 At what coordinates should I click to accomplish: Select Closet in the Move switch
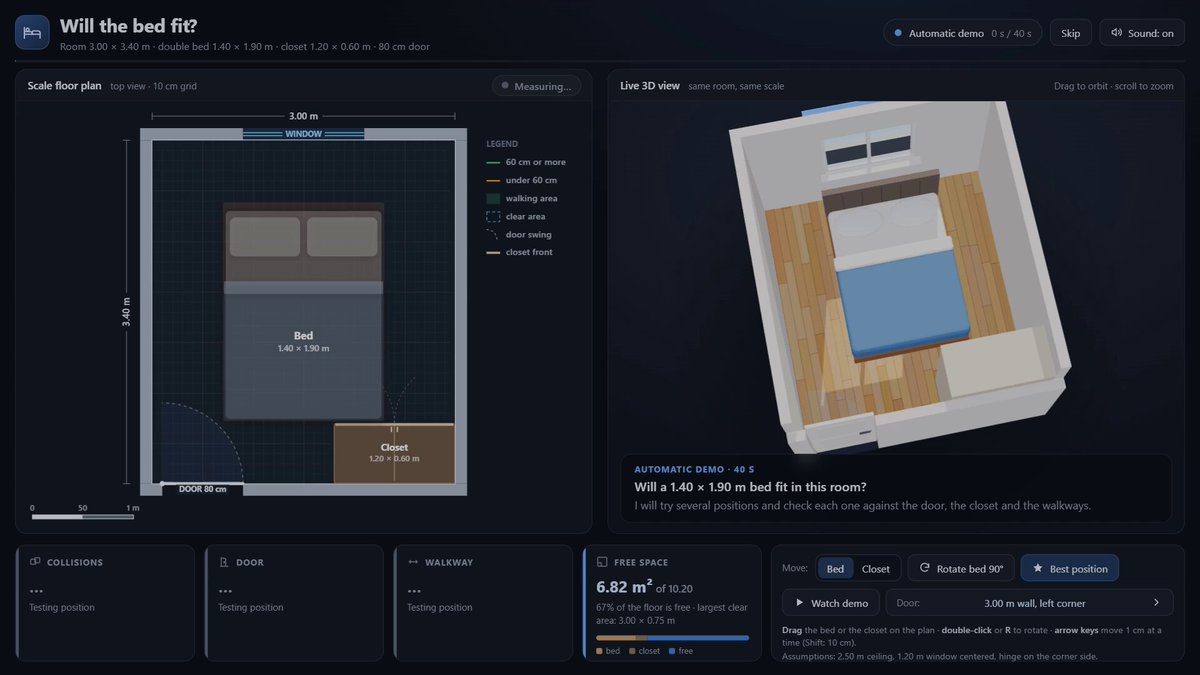pos(875,568)
